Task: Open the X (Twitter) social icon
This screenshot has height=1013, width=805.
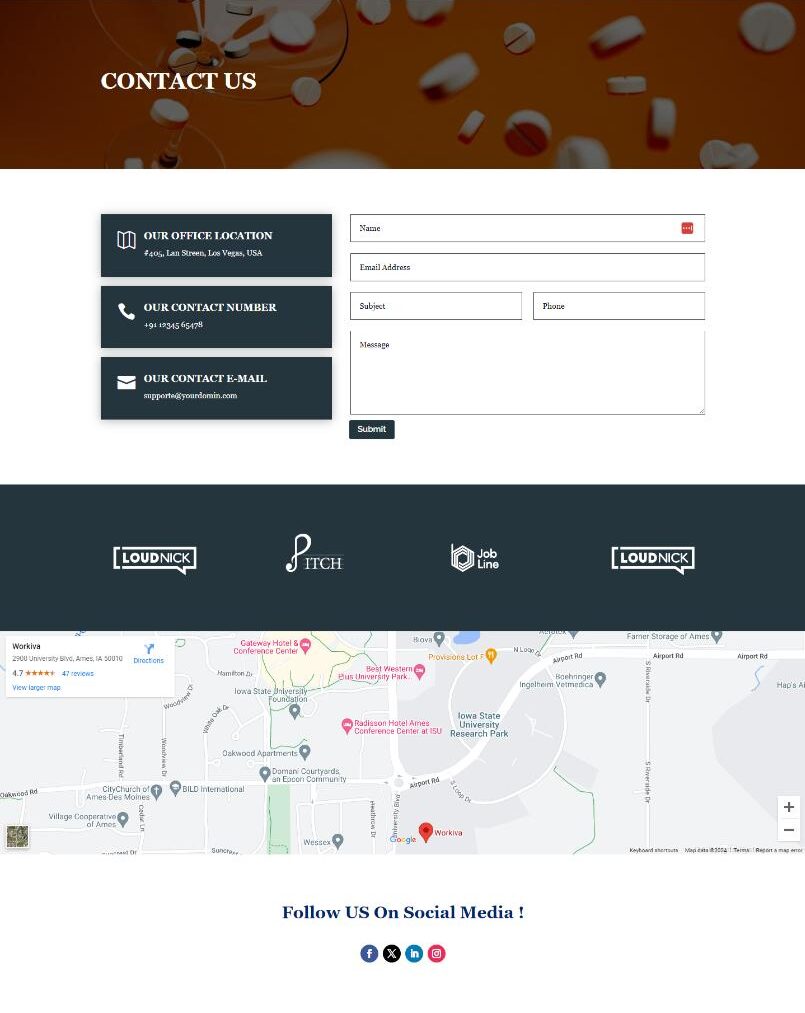Action: pyautogui.click(x=392, y=954)
